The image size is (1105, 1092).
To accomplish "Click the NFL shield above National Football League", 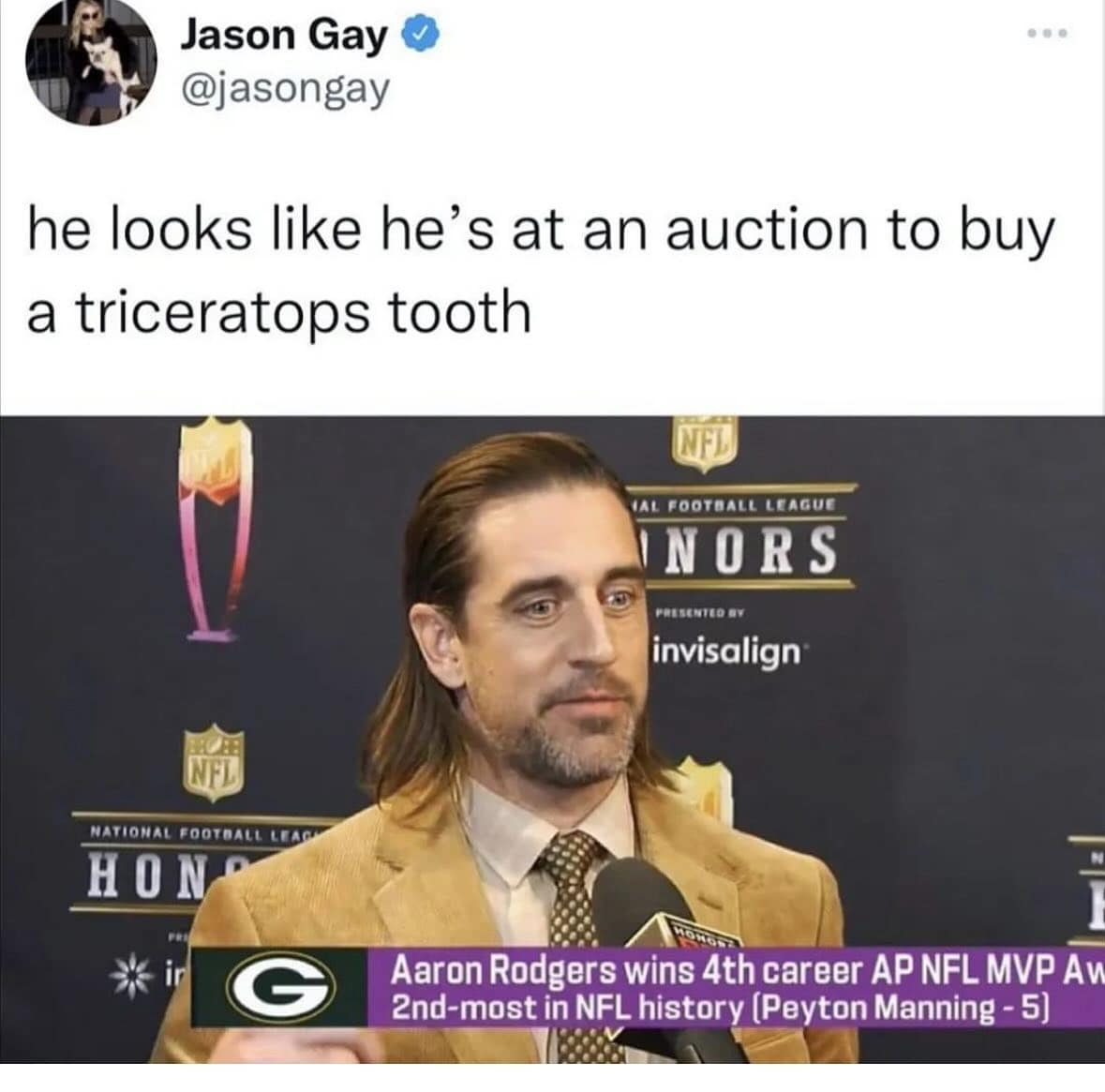I will coord(215,763).
